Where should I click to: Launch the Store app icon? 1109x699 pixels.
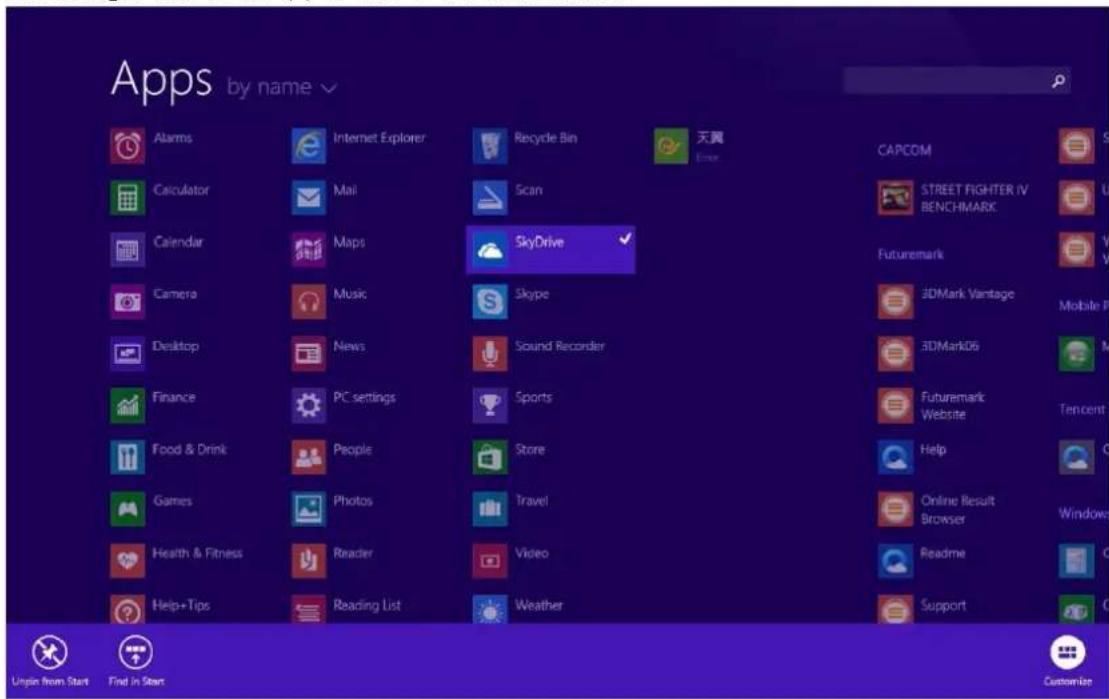490,457
